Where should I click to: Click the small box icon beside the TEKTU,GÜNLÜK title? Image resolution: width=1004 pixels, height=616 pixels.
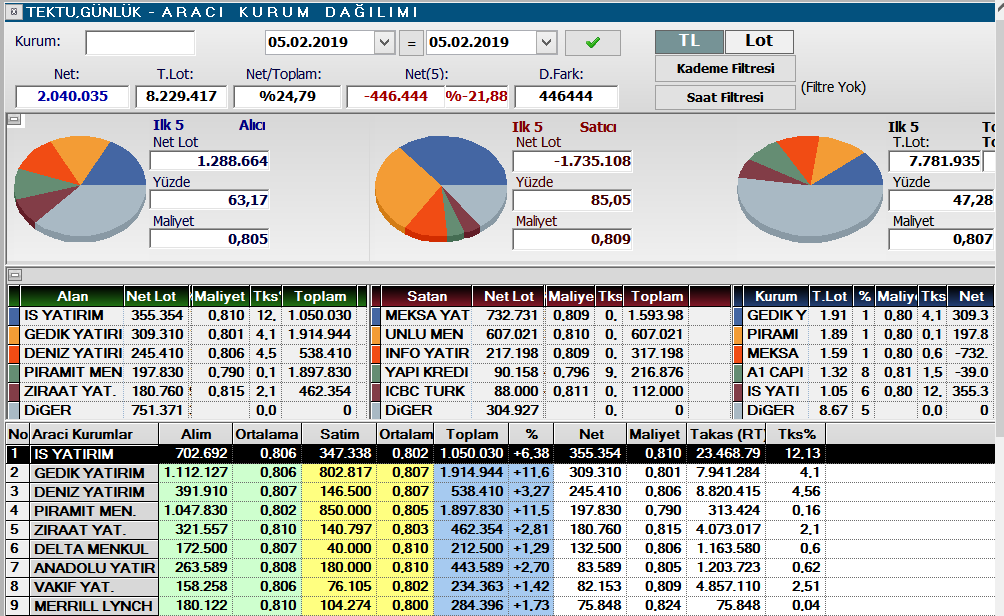click(x=15, y=12)
